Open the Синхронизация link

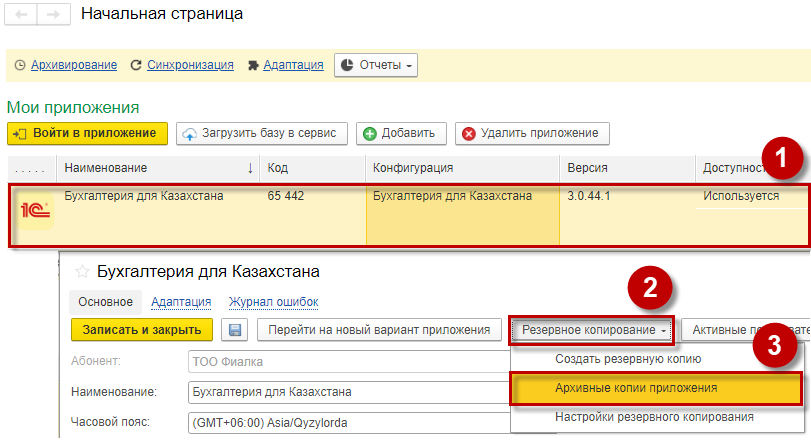(190, 65)
